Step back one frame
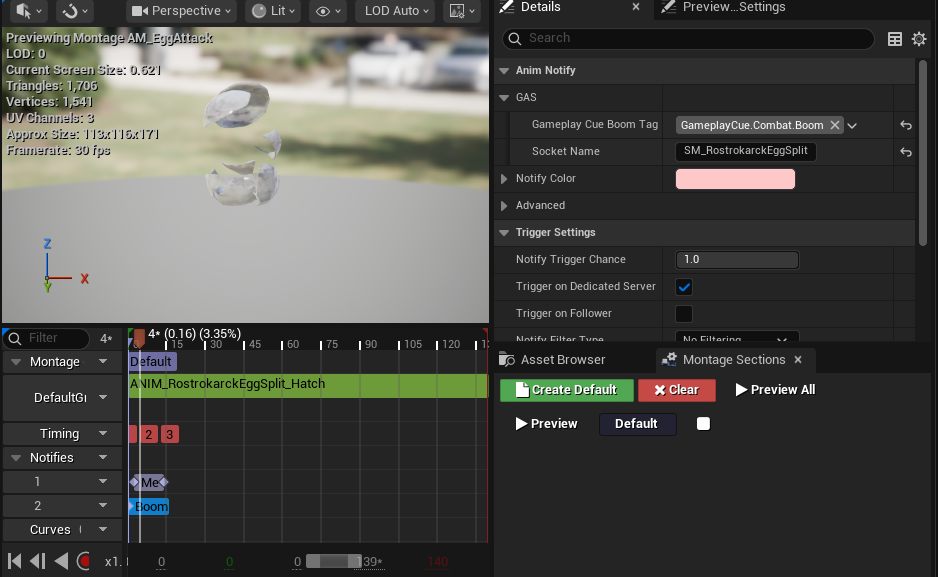 tap(38, 561)
